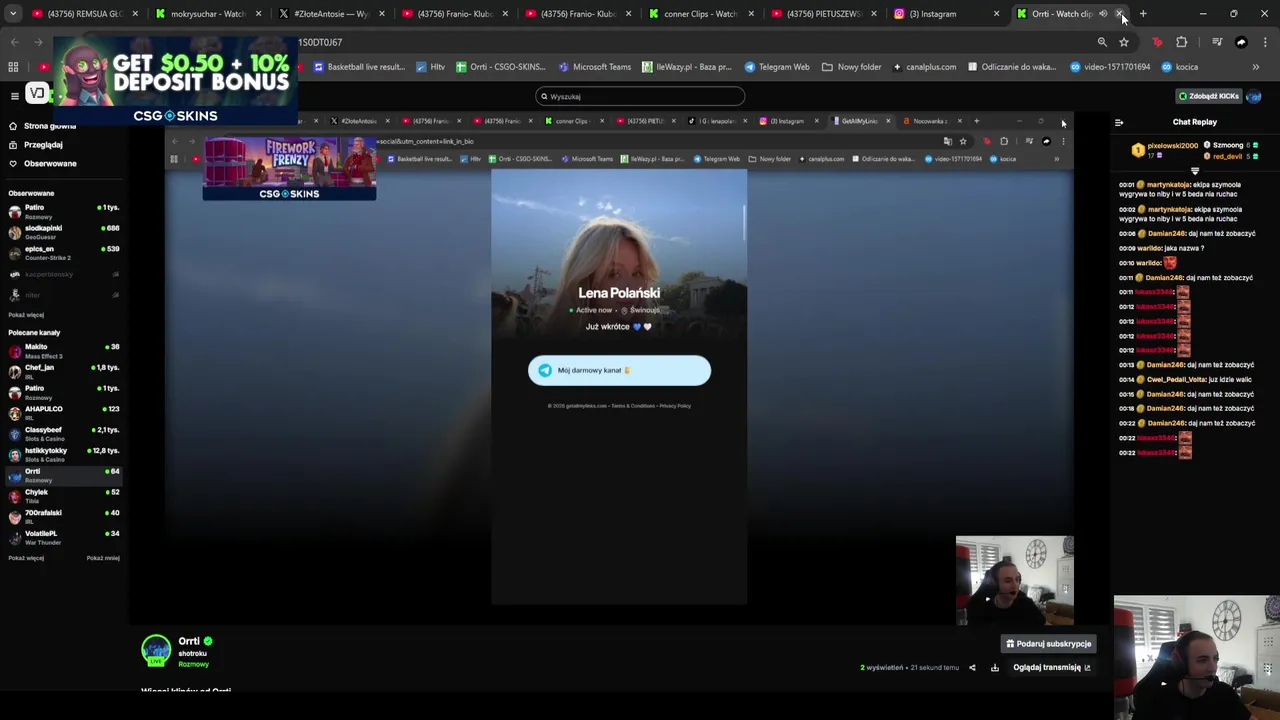This screenshot has height=720, width=1280.
Task: Select Orrti in recommended channels
Action: pos(63,475)
